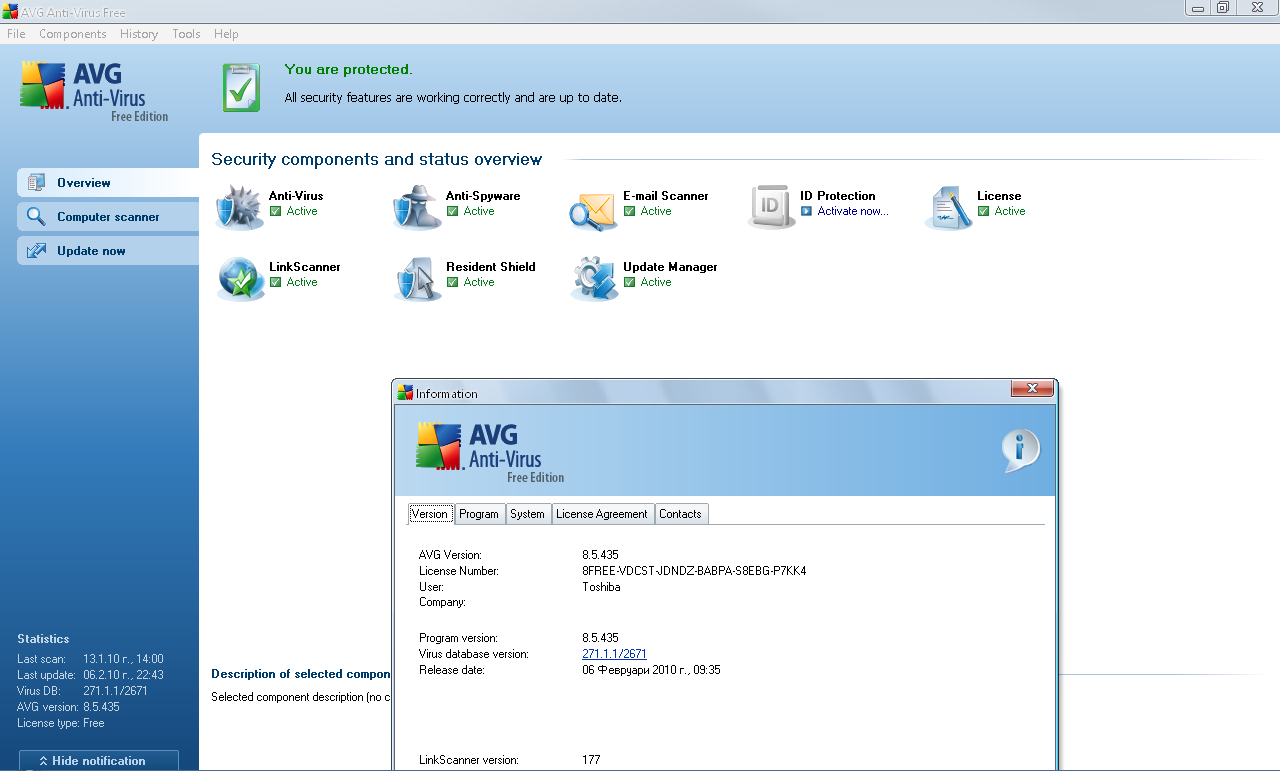Screen dimensions: 1280x771
Task: Close the Information dialog
Action: tap(1031, 389)
